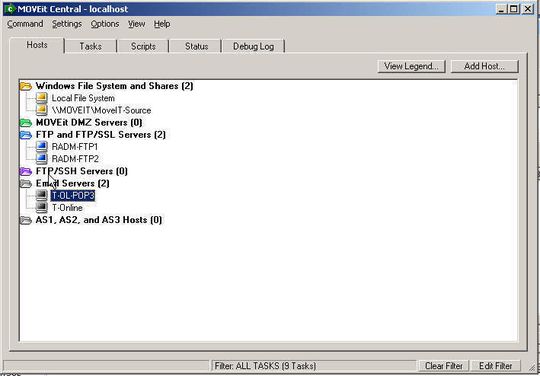Click the green MOVEit DMZ Servers folder icon
The width and height of the screenshot is (540, 376).
(26, 123)
